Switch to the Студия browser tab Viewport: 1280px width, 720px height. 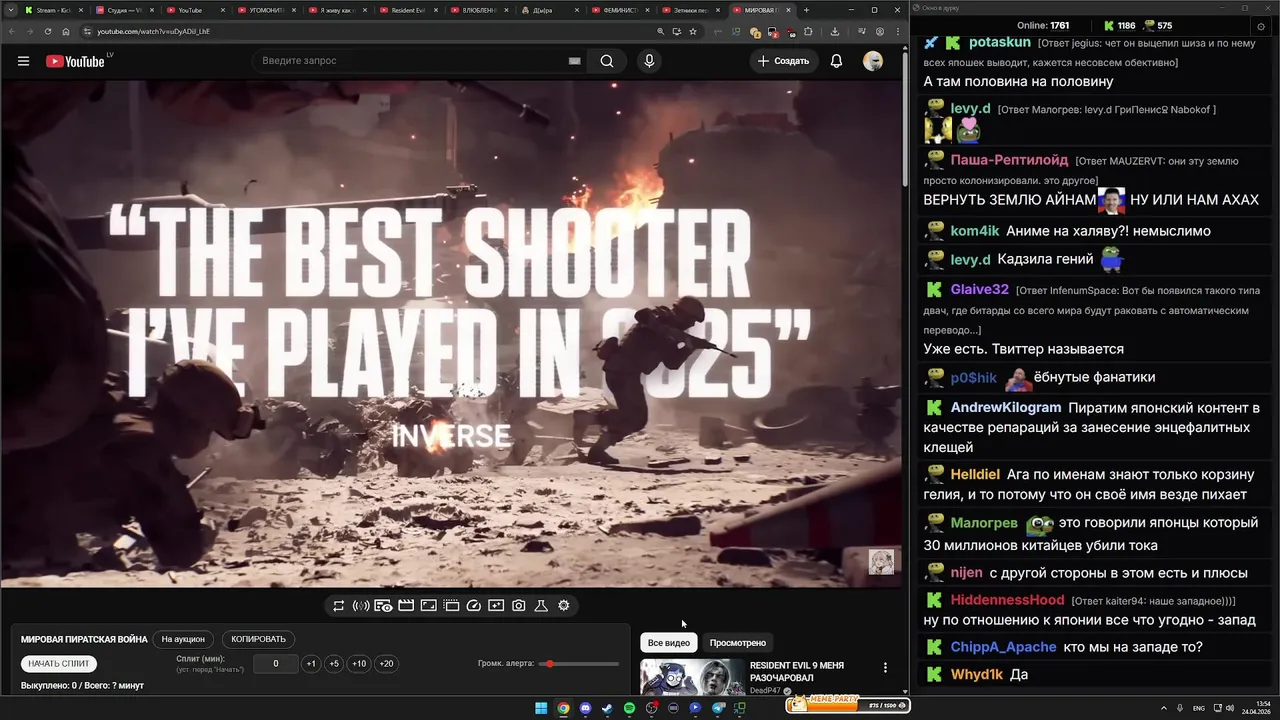[125, 10]
